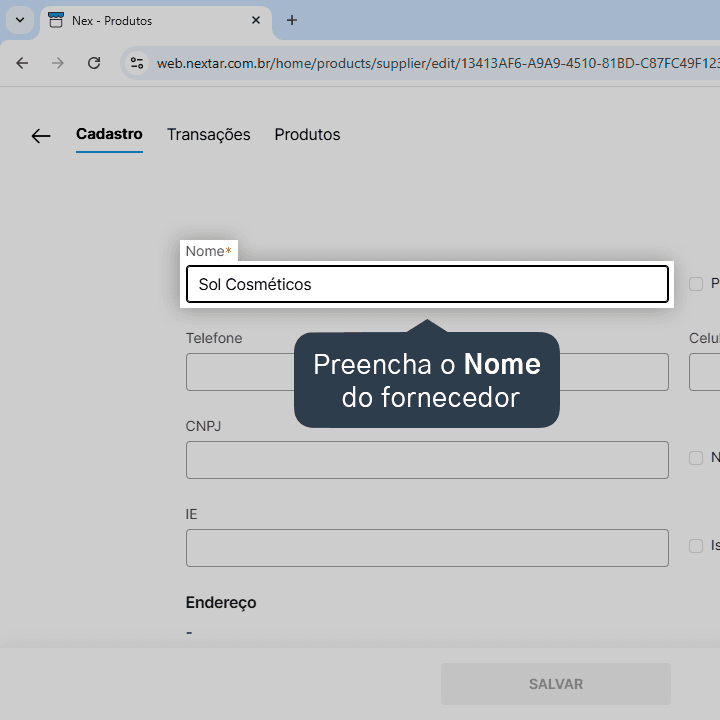Open the Transações tab
The image size is (720, 720).
tap(208, 135)
